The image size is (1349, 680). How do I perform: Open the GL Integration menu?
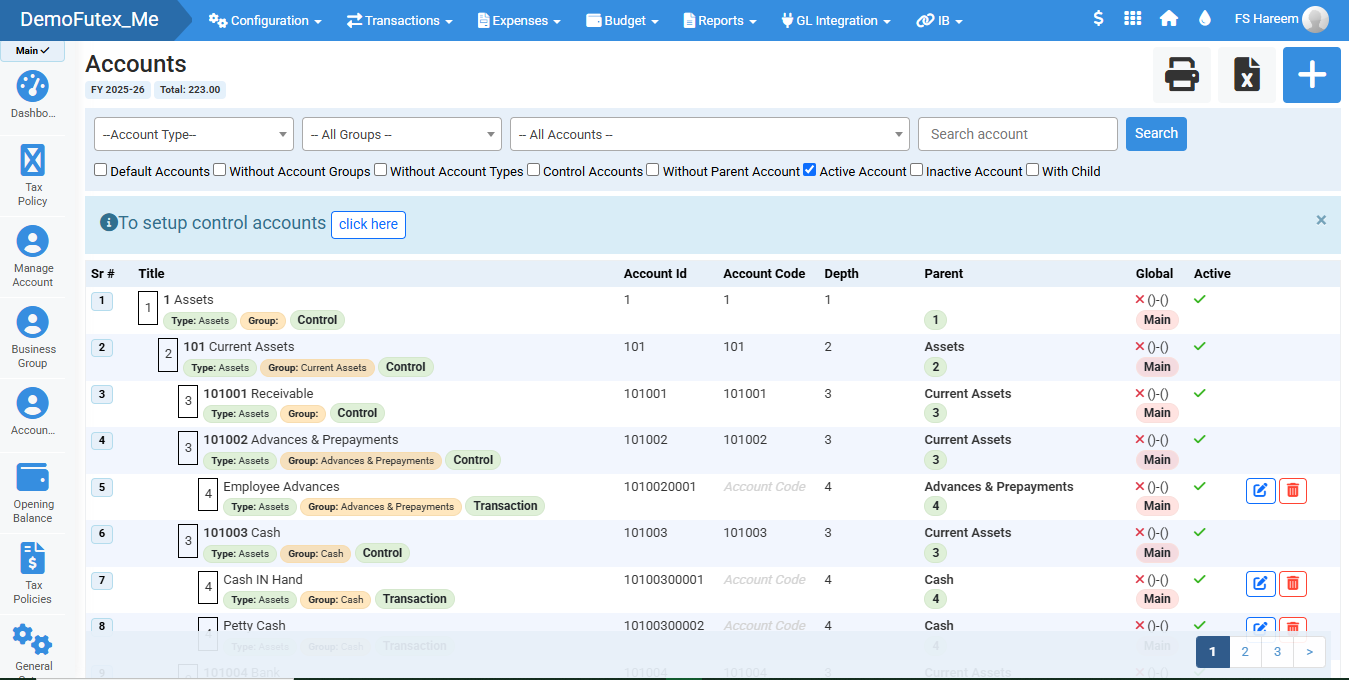[835, 20]
